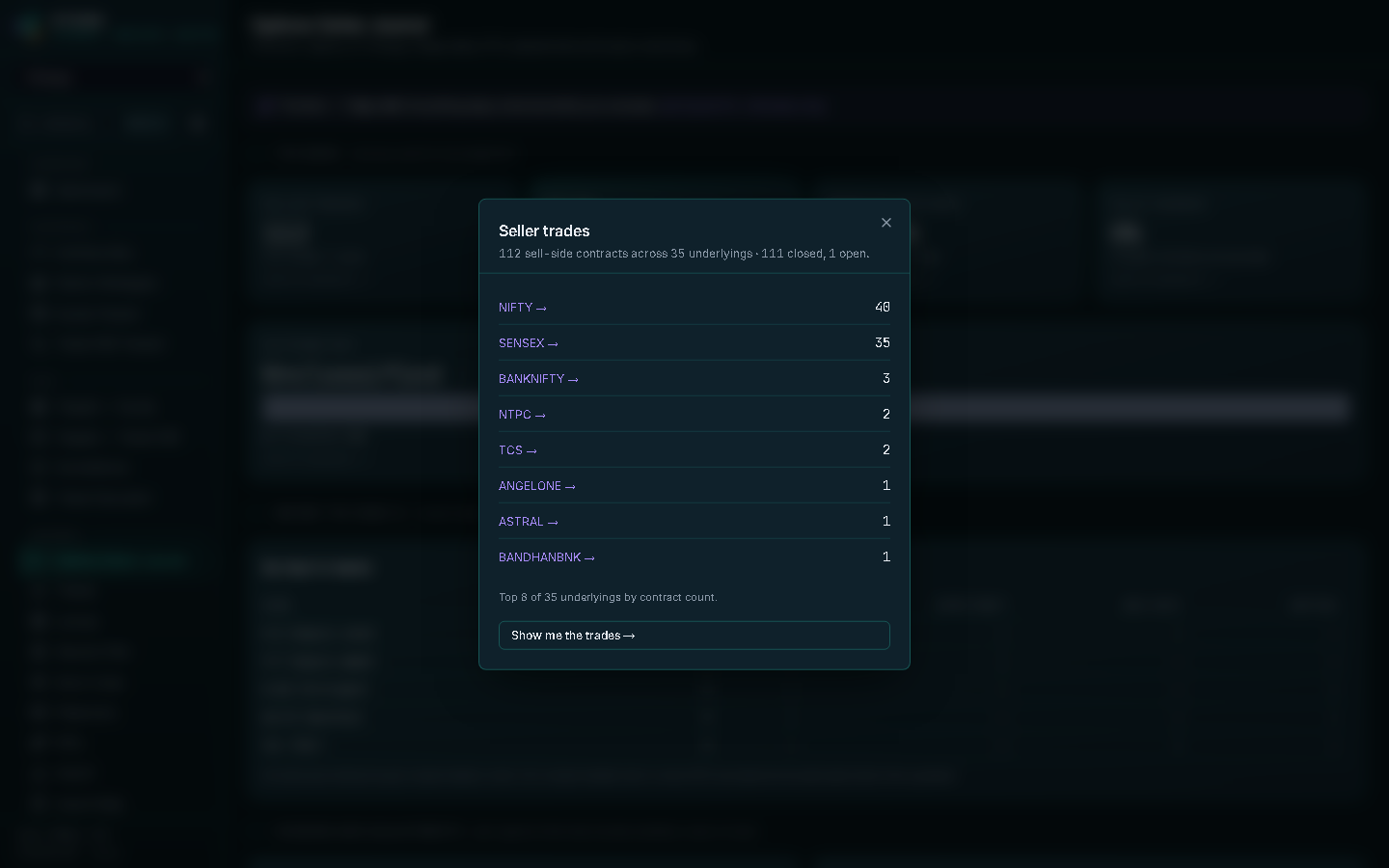Open the ASTRAL underlying link
The image size is (1389, 868).
click(529, 522)
